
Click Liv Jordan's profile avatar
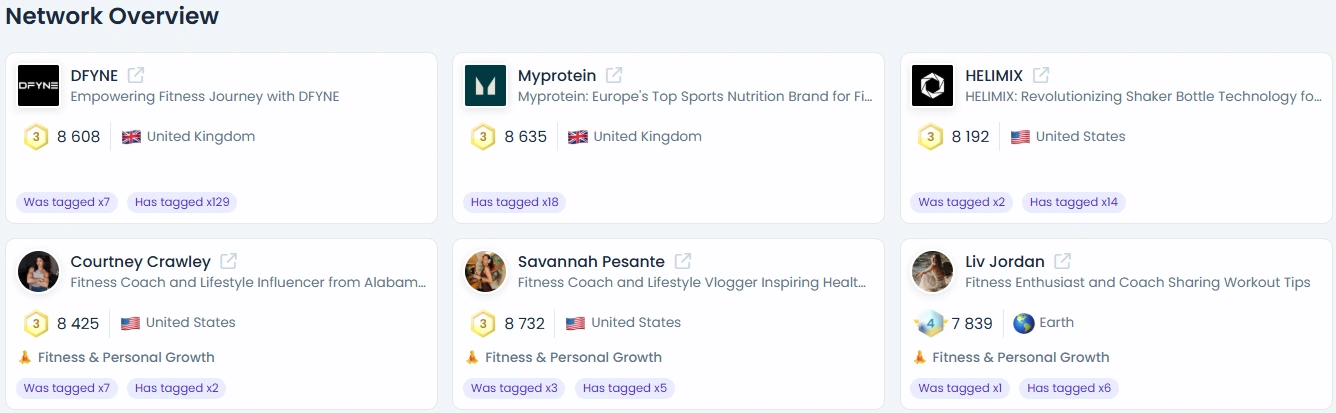tap(932, 271)
